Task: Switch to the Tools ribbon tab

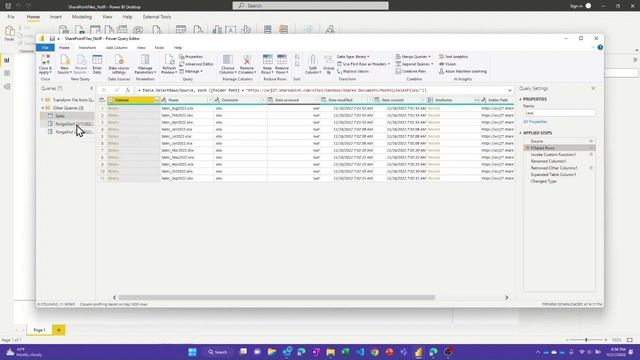Action: pyautogui.click(x=159, y=48)
